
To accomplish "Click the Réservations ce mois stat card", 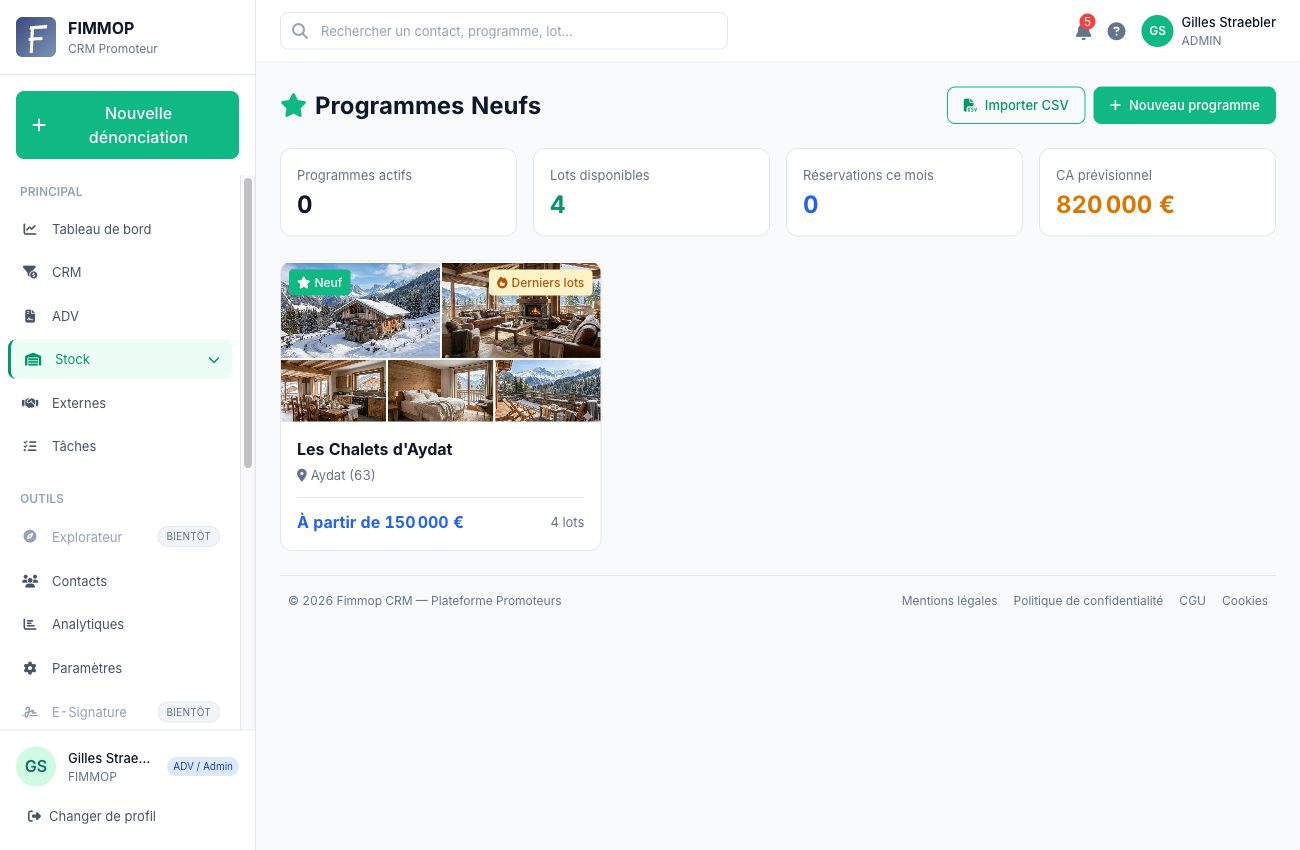I will coord(904,192).
